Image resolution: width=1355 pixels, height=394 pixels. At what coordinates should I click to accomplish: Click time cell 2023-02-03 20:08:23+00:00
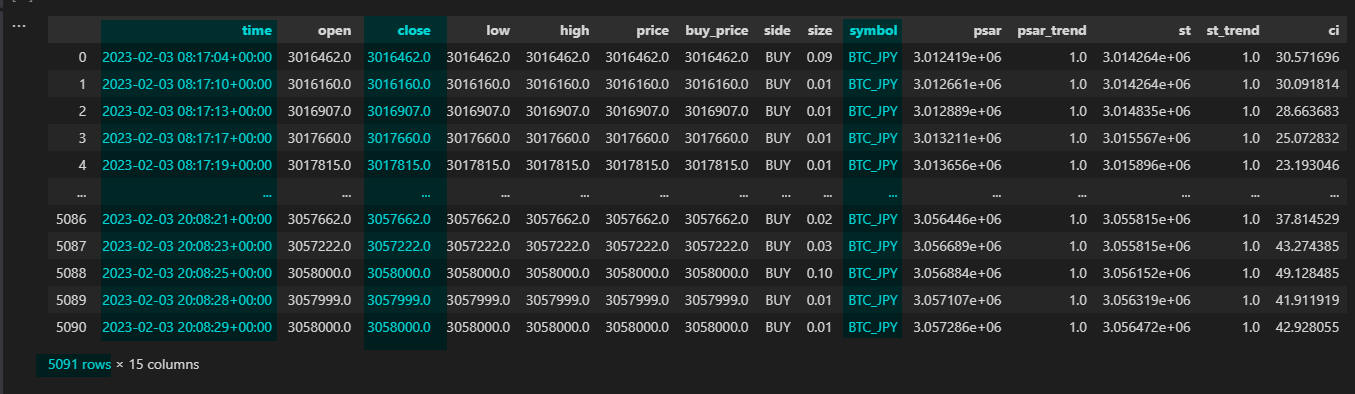coord(187,245)
